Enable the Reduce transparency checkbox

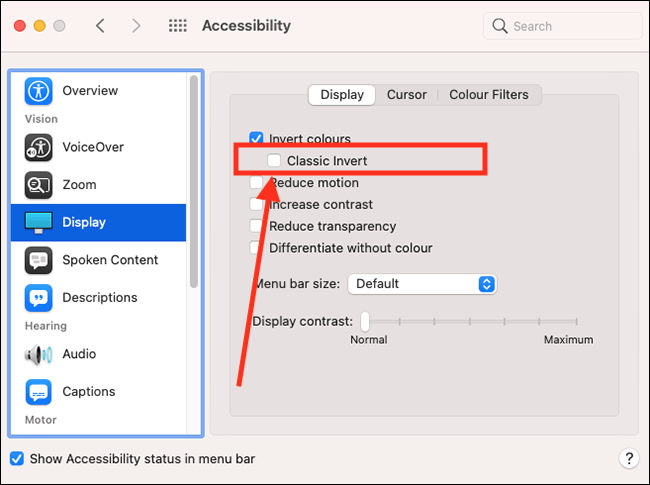[x=257, y=226]
